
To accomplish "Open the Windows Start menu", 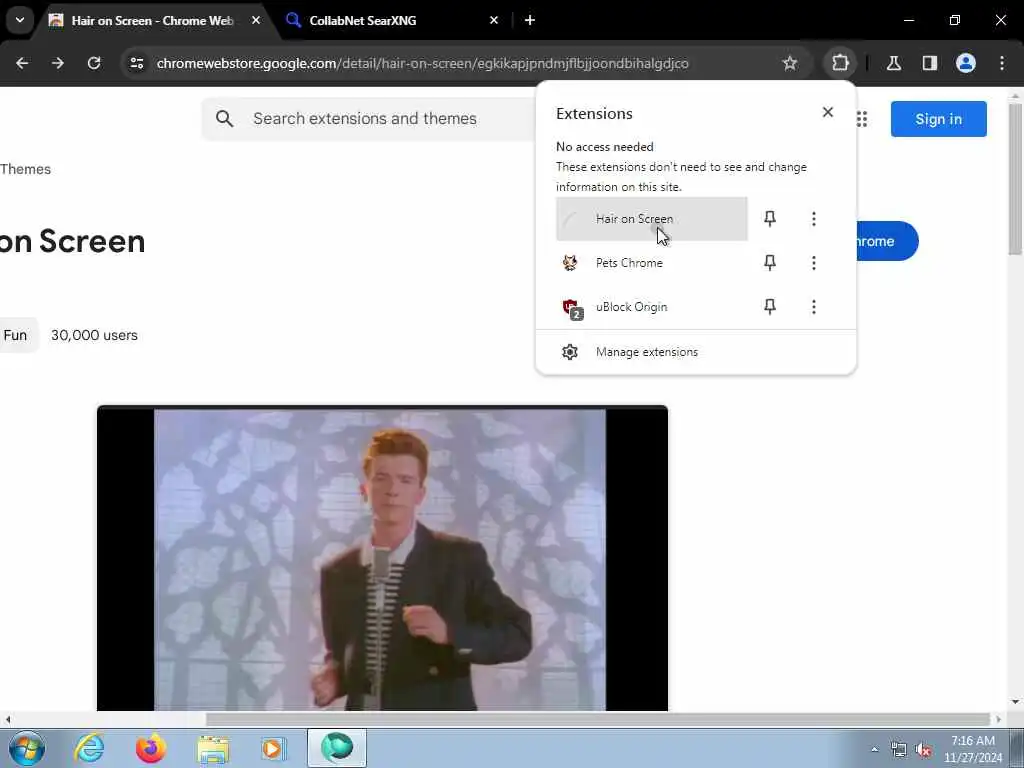I will [27, 748].
